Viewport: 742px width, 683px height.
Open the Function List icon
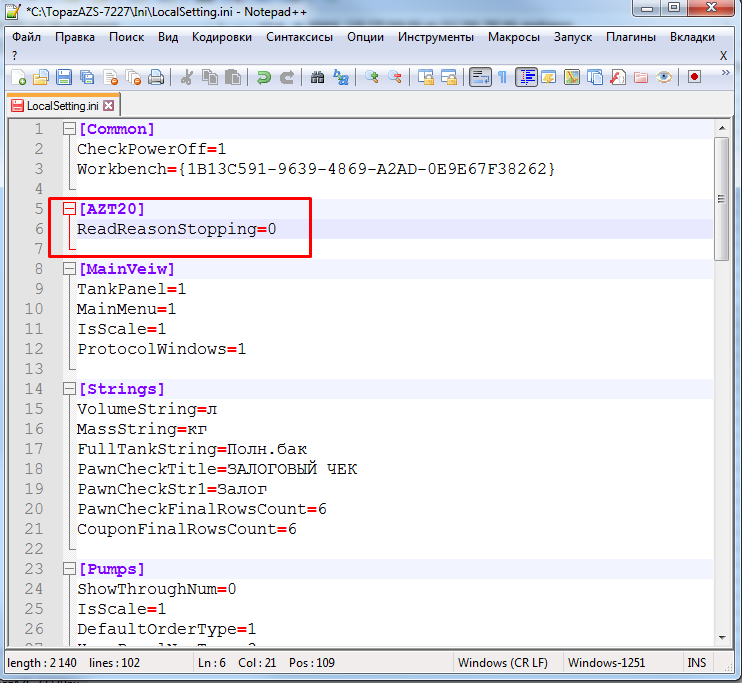618,77
